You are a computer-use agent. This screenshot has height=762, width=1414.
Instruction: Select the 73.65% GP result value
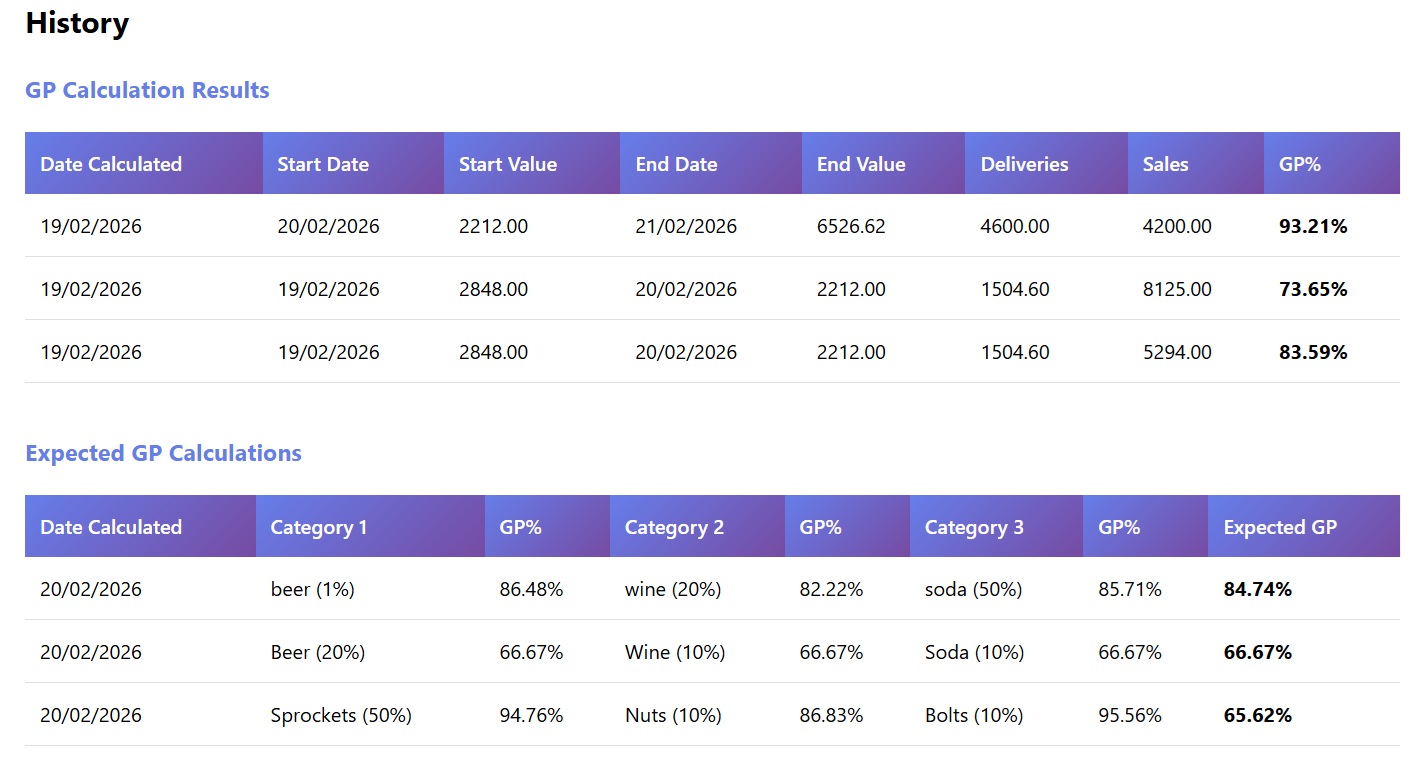1313,289
